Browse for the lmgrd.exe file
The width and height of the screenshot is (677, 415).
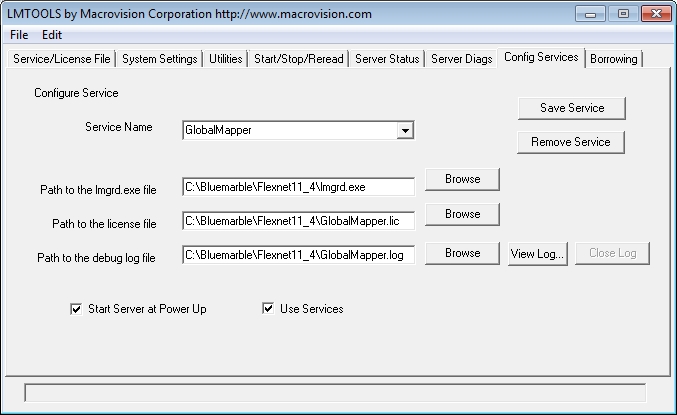(462, 179)
